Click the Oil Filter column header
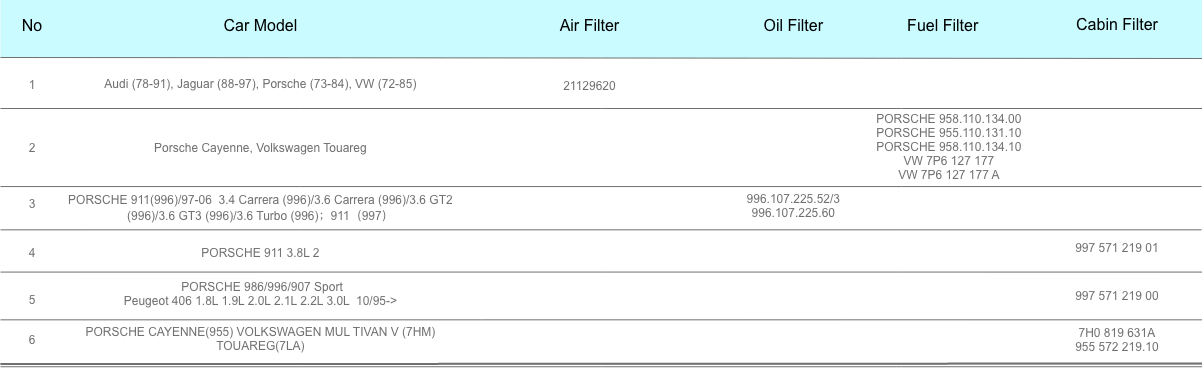Screen dimensions: 1204x369 pyautogui.click(x=793, y=26)
